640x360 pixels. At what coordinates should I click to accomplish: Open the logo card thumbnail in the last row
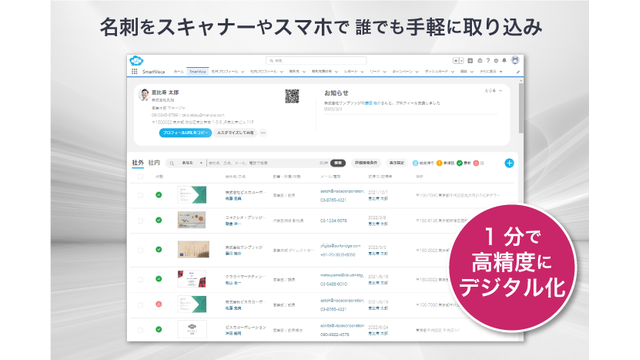tap(192, 329)
